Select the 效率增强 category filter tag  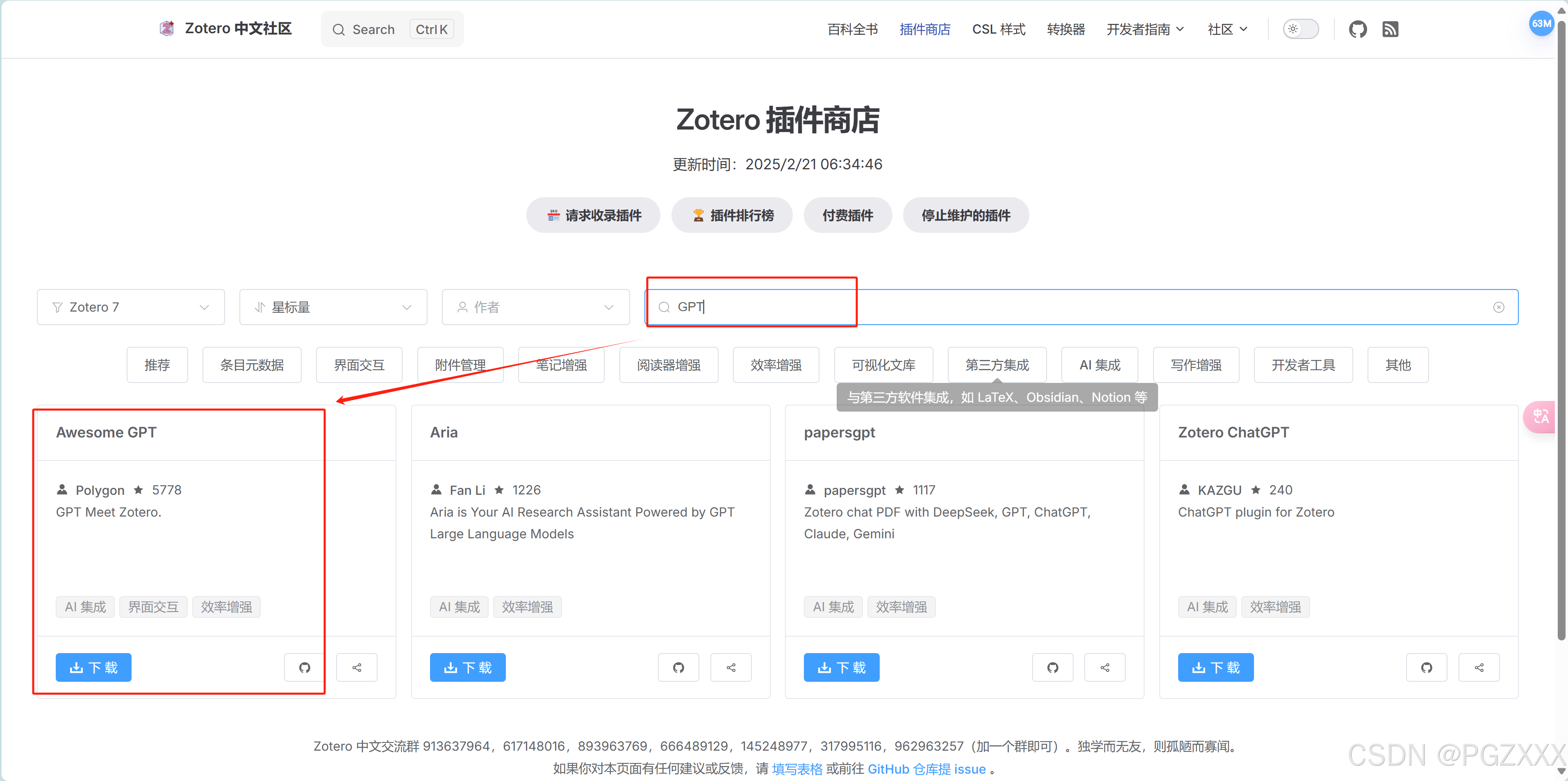tap(776, 365)
